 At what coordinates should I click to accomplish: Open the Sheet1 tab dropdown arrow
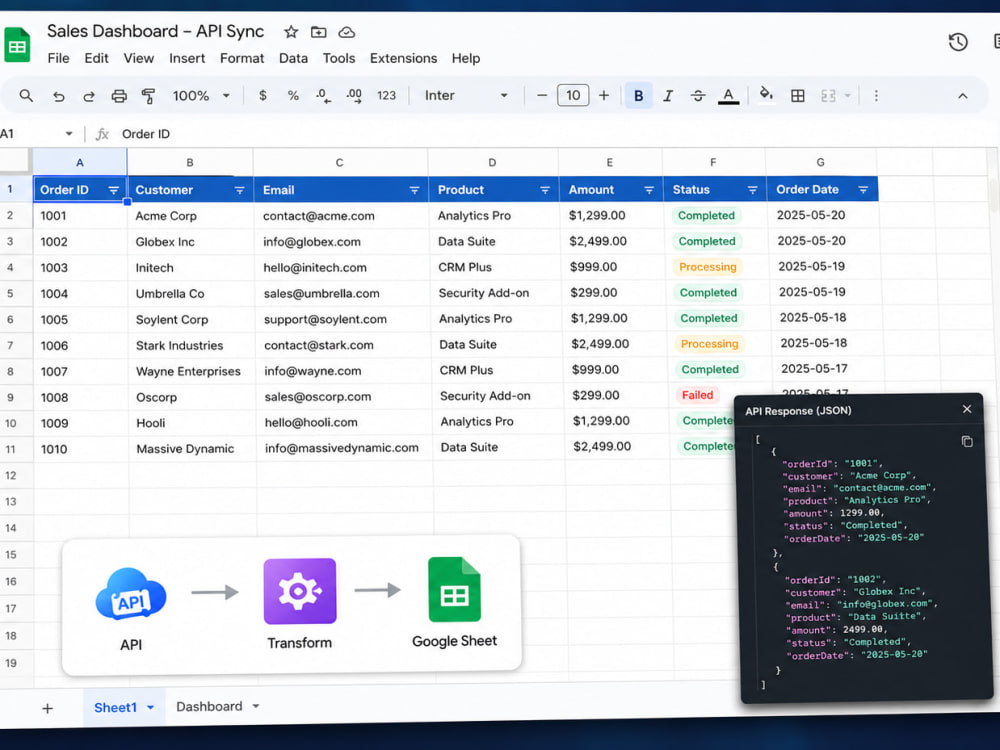(151, 707)
